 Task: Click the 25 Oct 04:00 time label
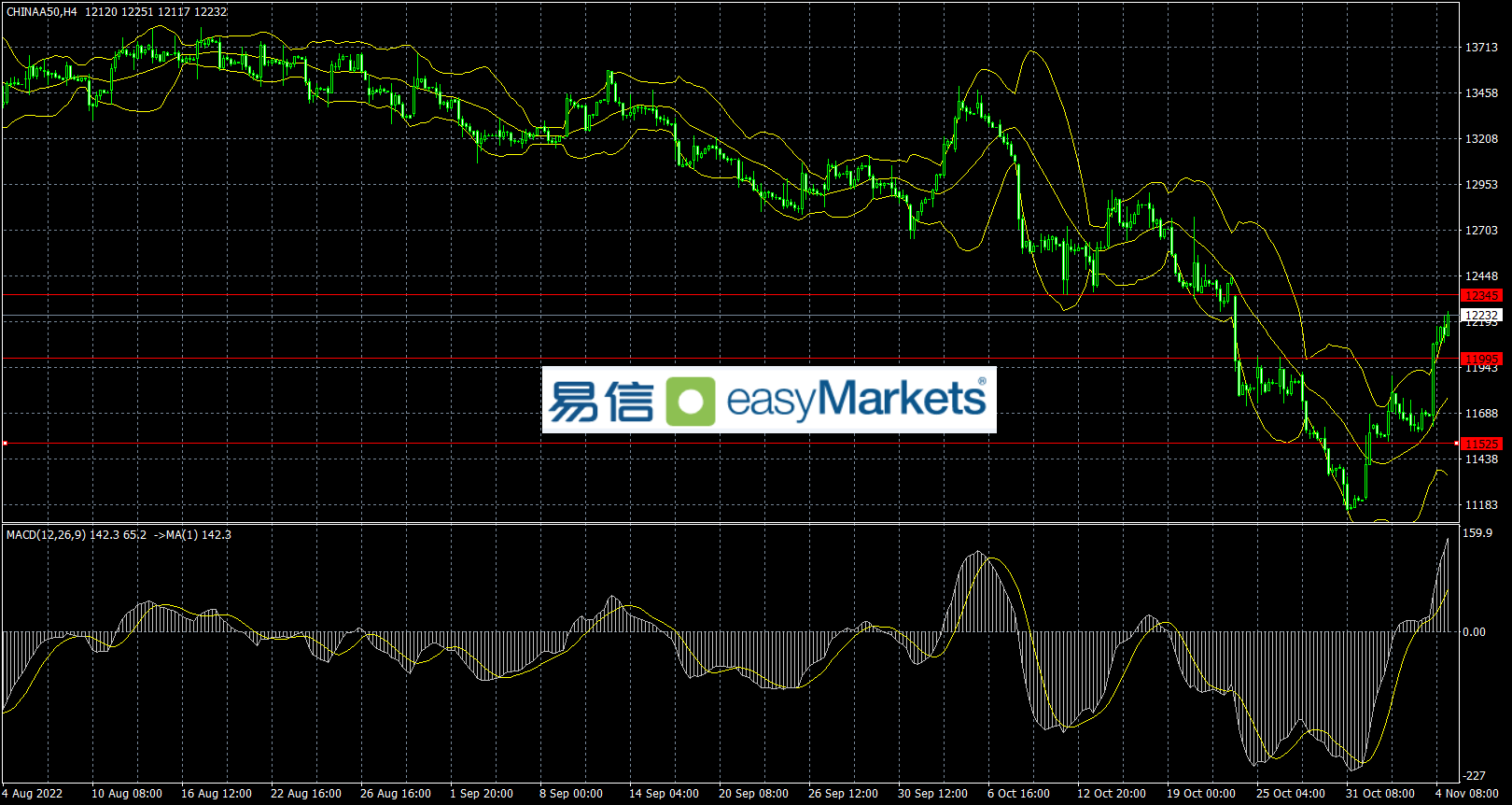point(1291,794)
